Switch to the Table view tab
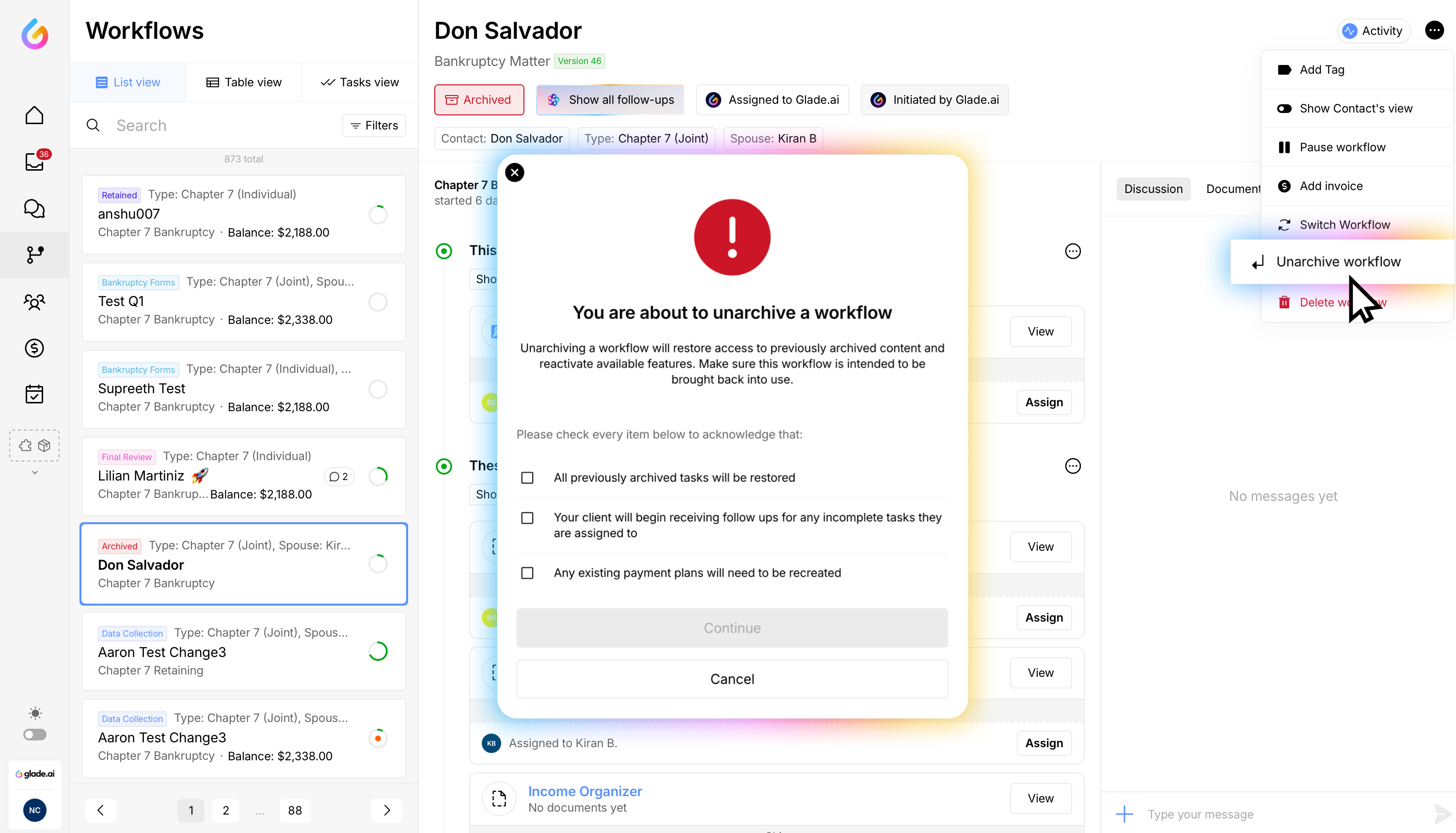This screenshot has height=833, width=1456. coord(244,82)
